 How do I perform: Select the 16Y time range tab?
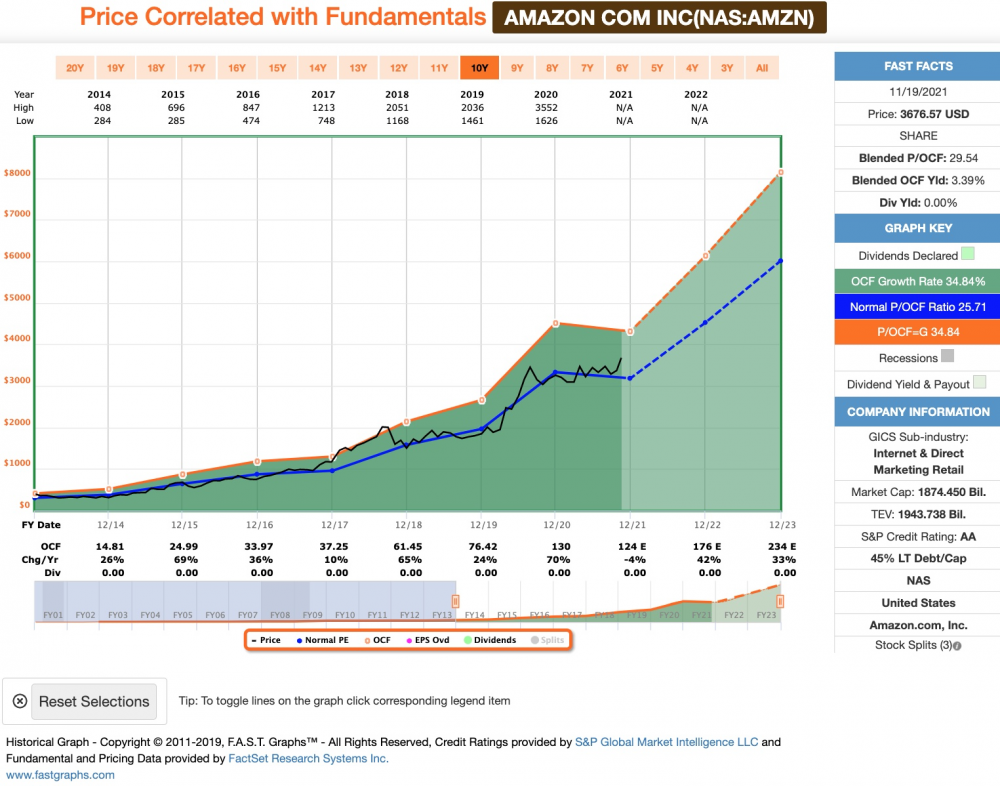pyautogui.click(x=237, y=68)
